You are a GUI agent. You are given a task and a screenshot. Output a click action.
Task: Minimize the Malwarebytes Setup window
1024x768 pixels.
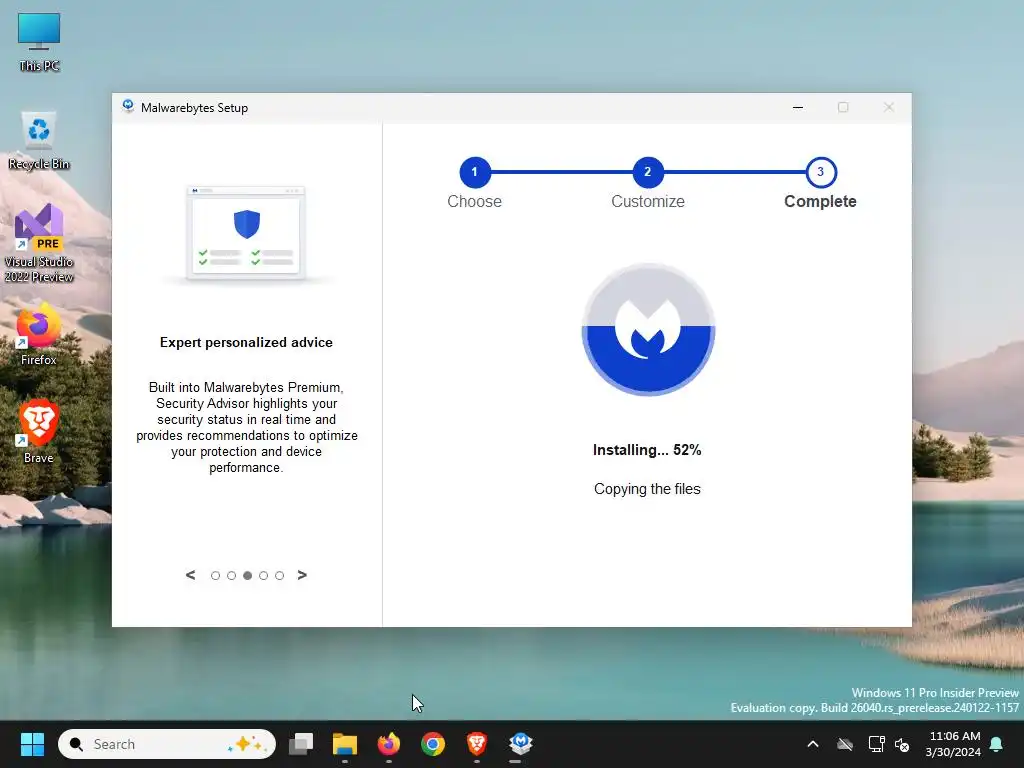[x=797, y=107]
